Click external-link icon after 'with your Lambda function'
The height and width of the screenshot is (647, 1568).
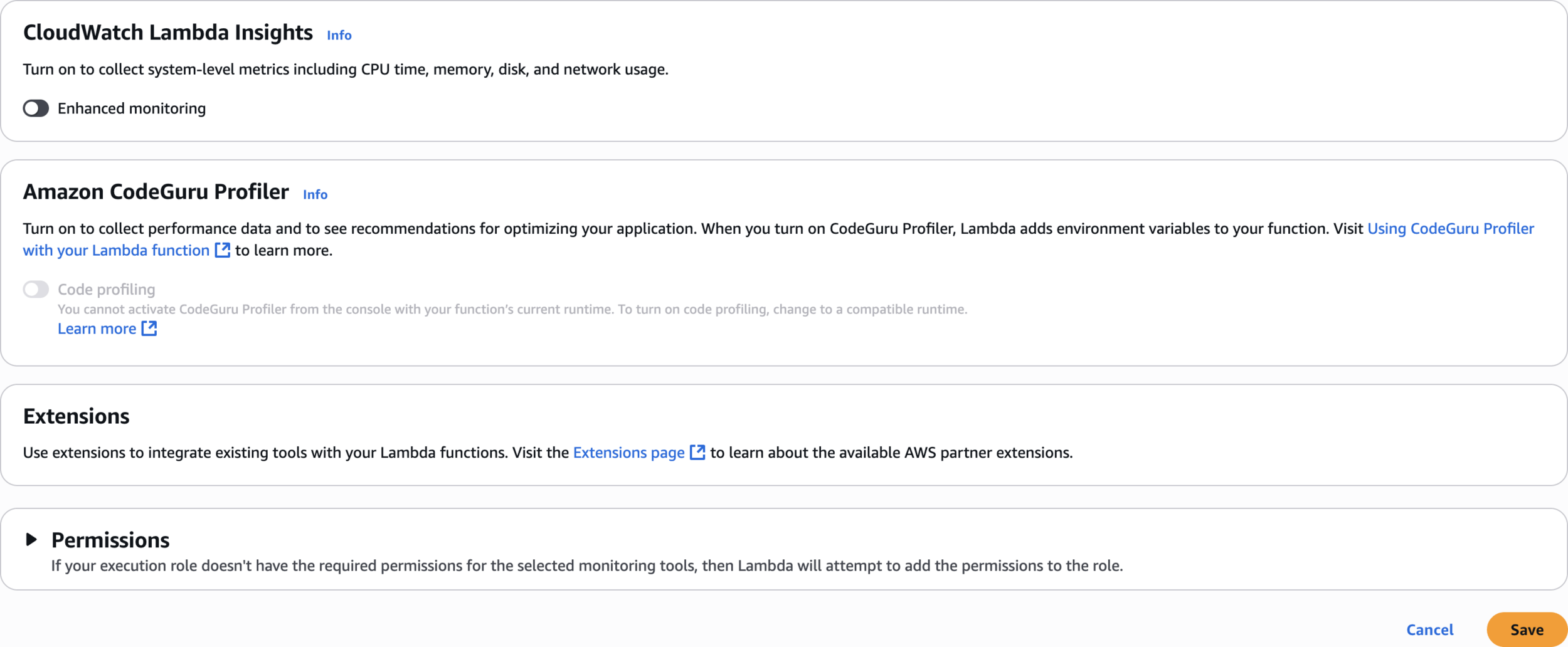pos(223,250)
